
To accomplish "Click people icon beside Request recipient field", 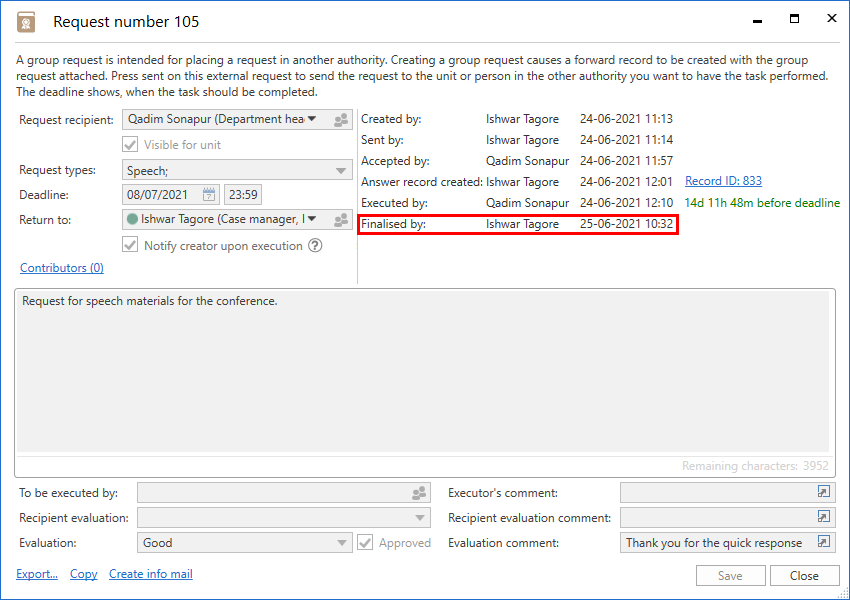I will [x=341, y=120].
